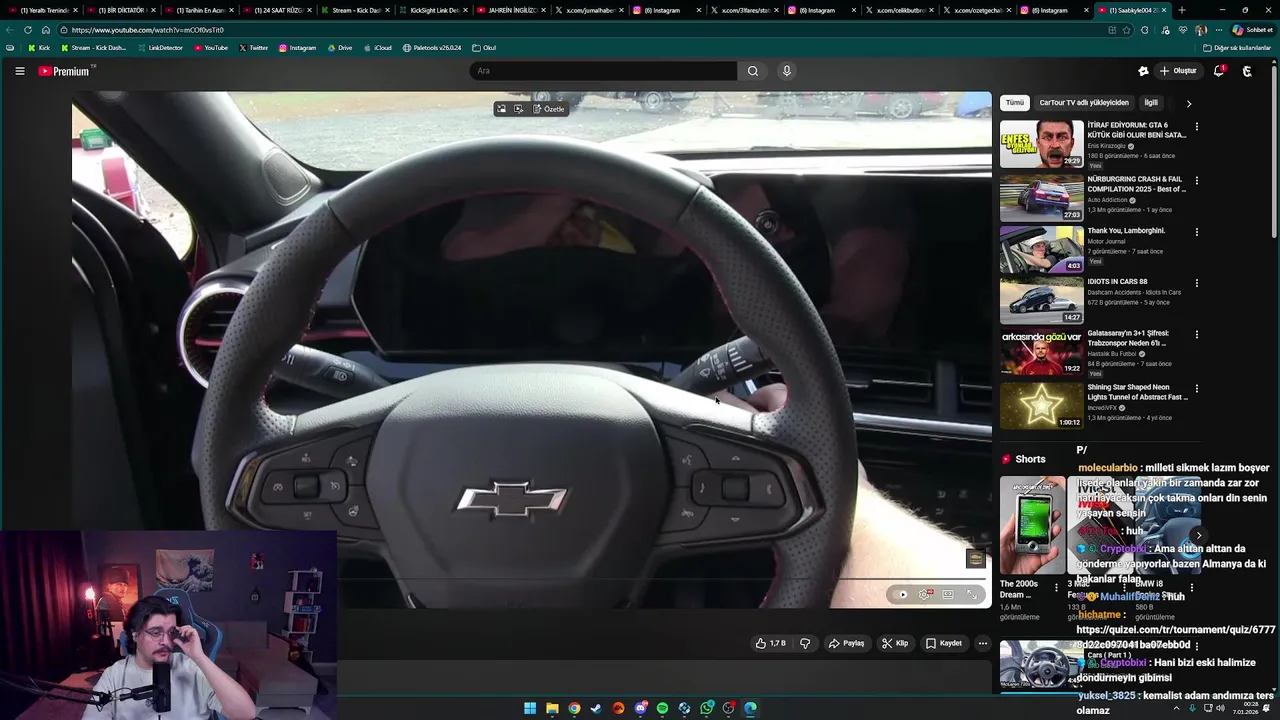Open the YouTube hamburger guide menu
This screenshot has width=1280, height=720.
(19, 71)
